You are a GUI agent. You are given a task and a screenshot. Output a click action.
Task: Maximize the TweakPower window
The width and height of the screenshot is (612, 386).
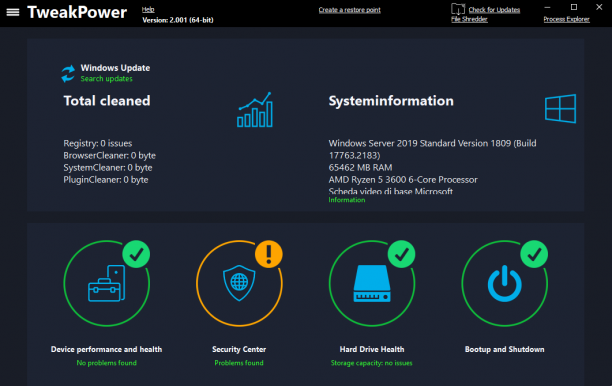click(x=574, y=7)
